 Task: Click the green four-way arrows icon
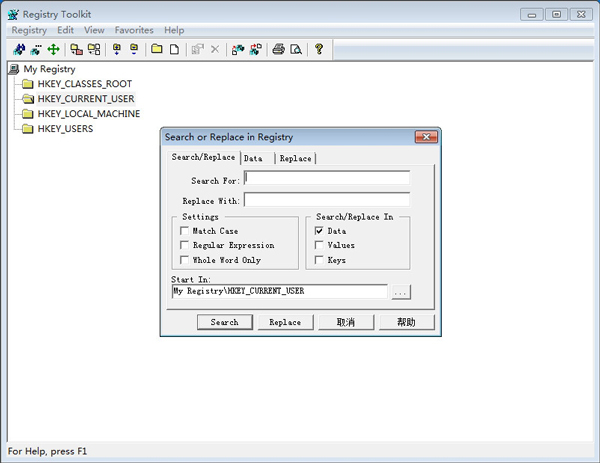click(x=54, y=49)
